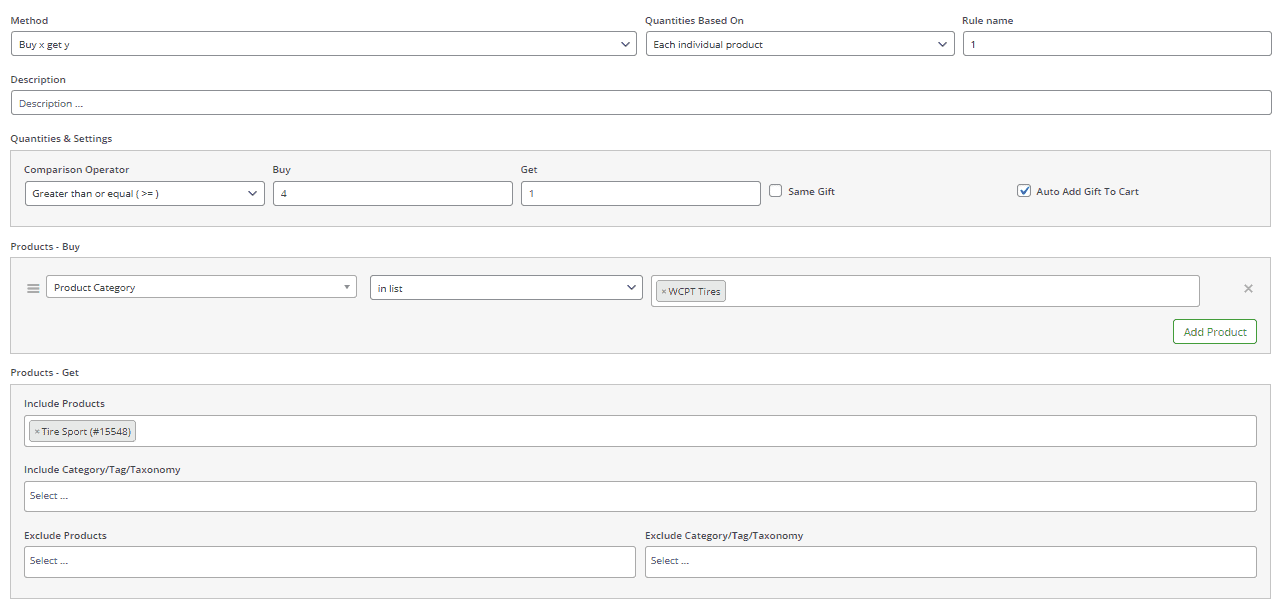Remove the WCPT Tires tag

(x=663, y=292)
